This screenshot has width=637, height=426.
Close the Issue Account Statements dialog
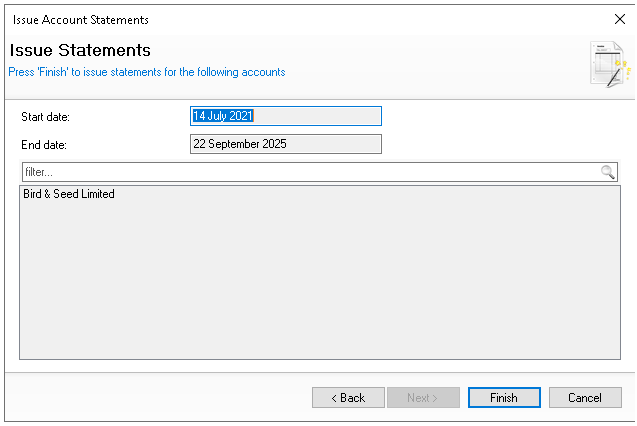[618, 19]
